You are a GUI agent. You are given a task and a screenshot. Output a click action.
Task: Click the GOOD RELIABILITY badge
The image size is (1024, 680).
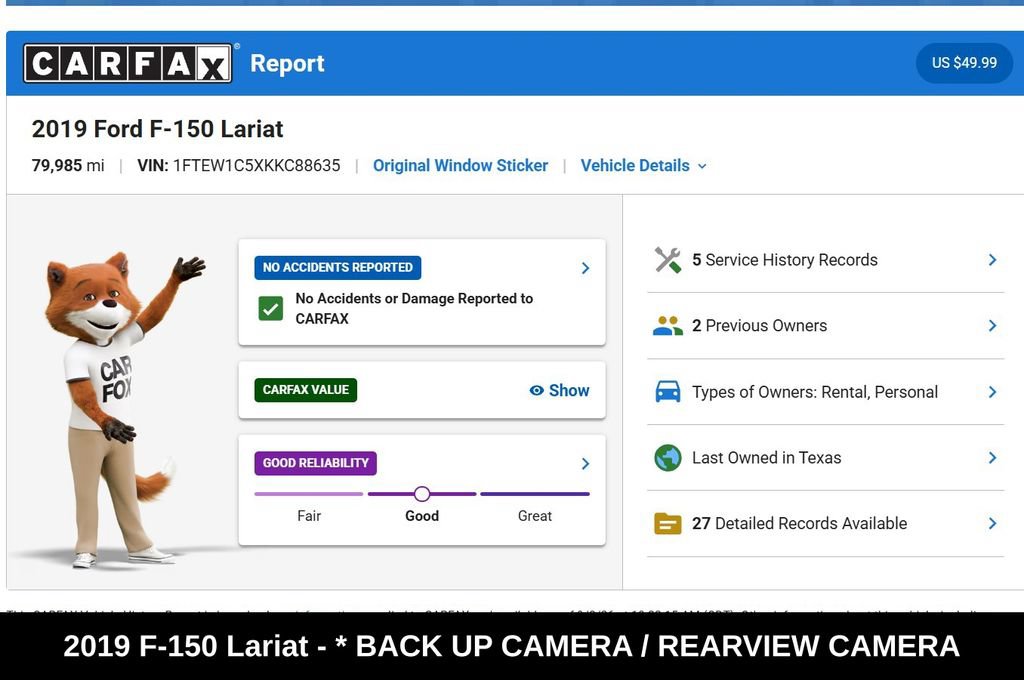315,463
